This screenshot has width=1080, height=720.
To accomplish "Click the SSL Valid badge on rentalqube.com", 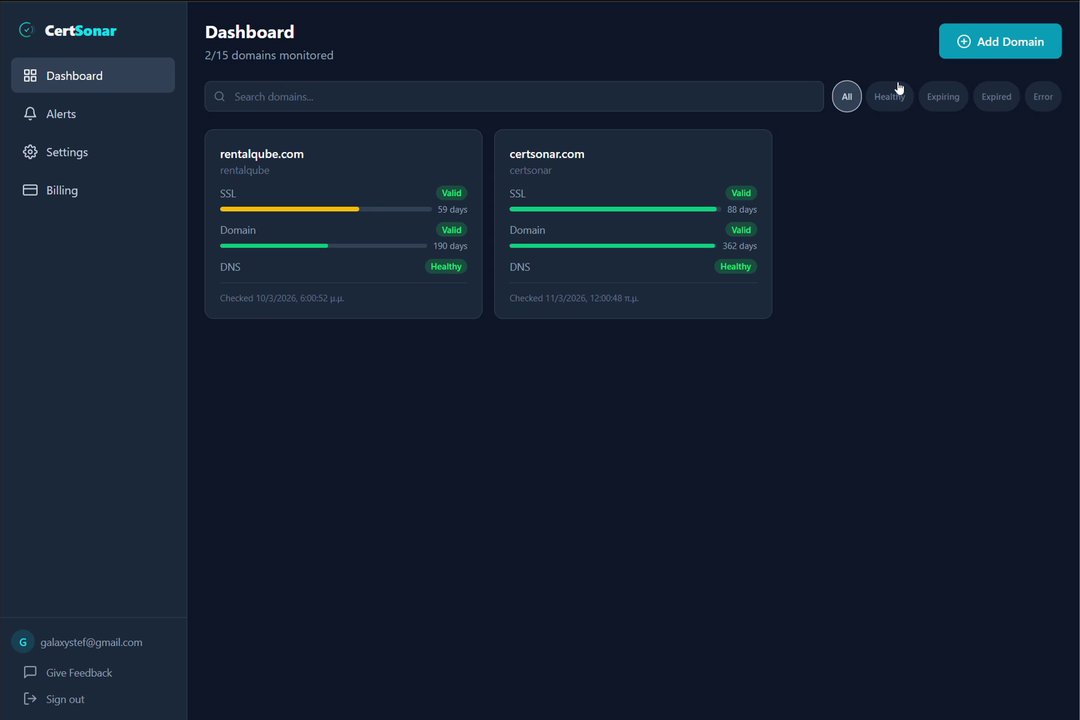I will point(451,193).
